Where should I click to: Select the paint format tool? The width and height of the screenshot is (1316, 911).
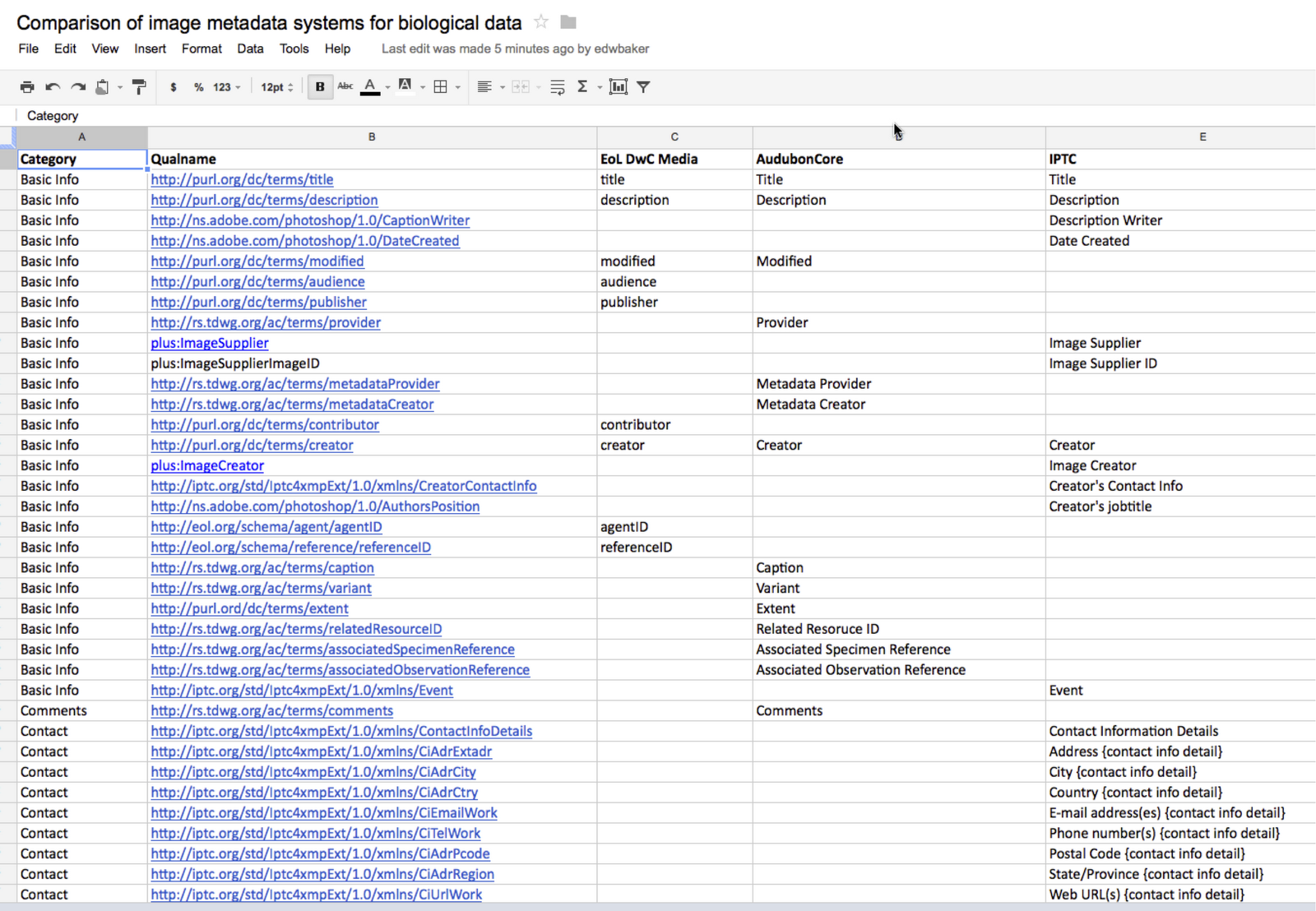tap(139, 87)
